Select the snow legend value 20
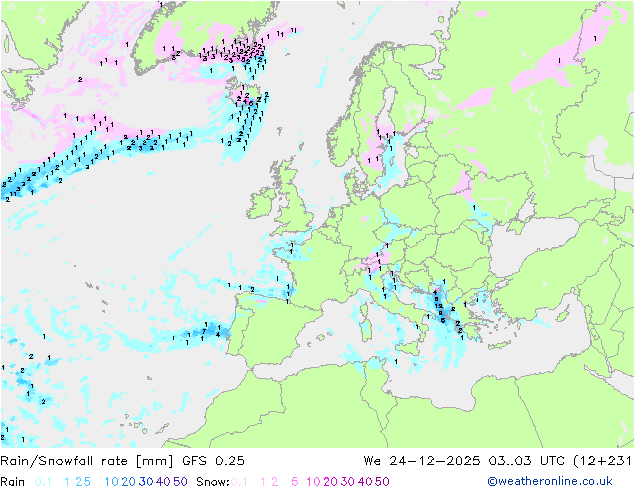Image resolution: width=634 pixels, height=490 pixels. point(330,482)
